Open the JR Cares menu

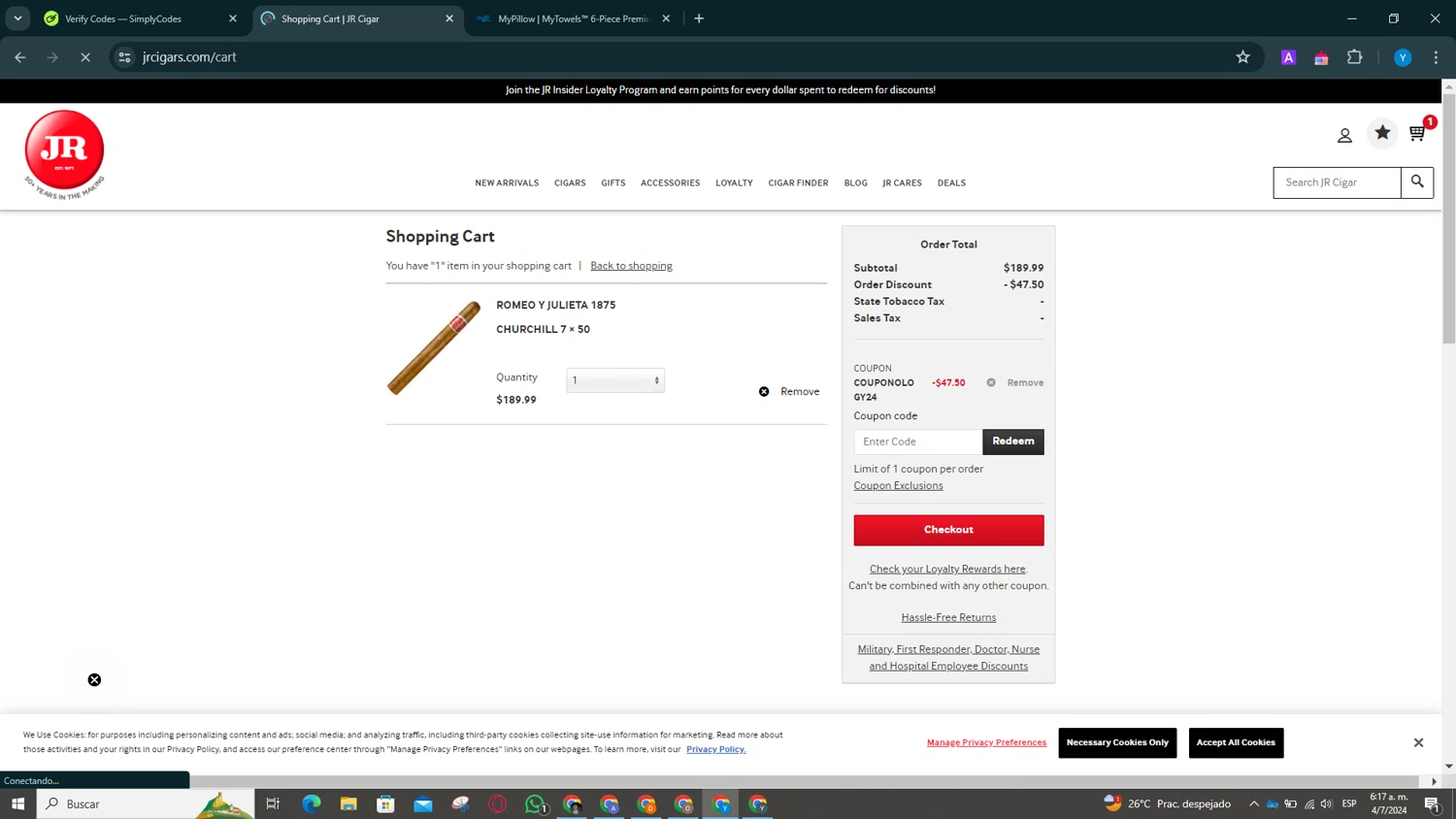[902, 182]
